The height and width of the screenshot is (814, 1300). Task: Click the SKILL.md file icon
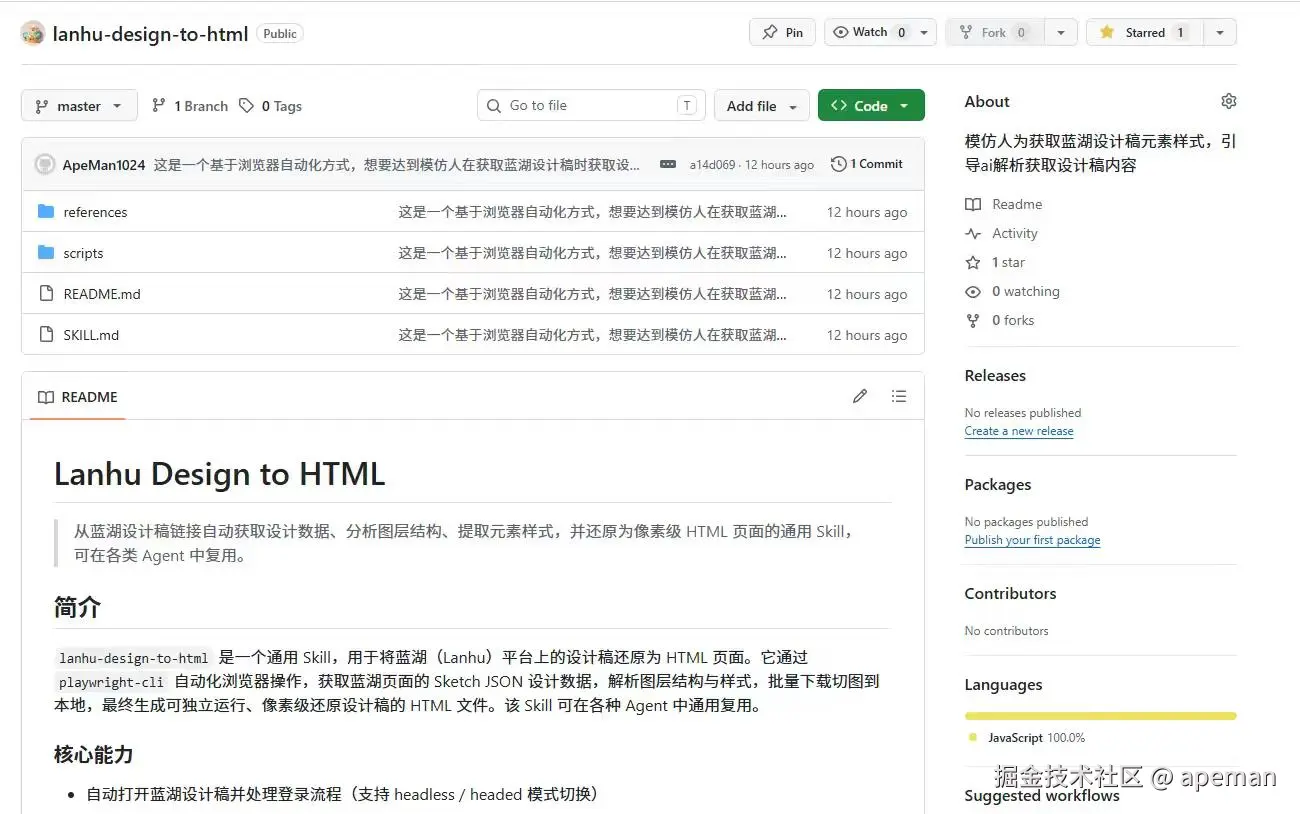[46, 334]
